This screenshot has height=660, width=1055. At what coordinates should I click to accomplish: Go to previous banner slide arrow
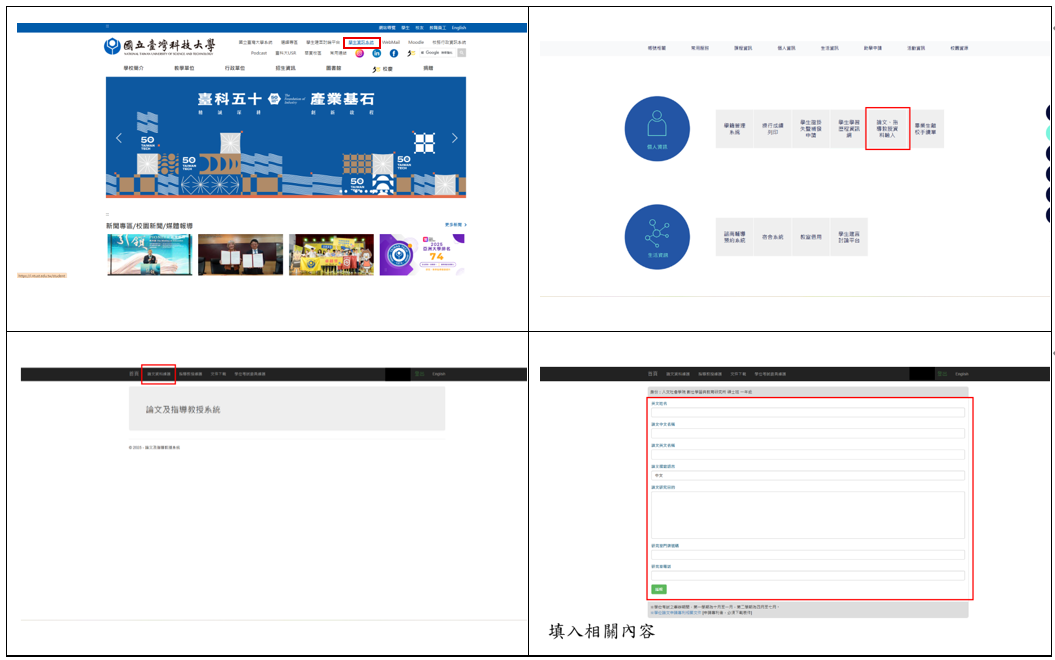click(118, 138)
